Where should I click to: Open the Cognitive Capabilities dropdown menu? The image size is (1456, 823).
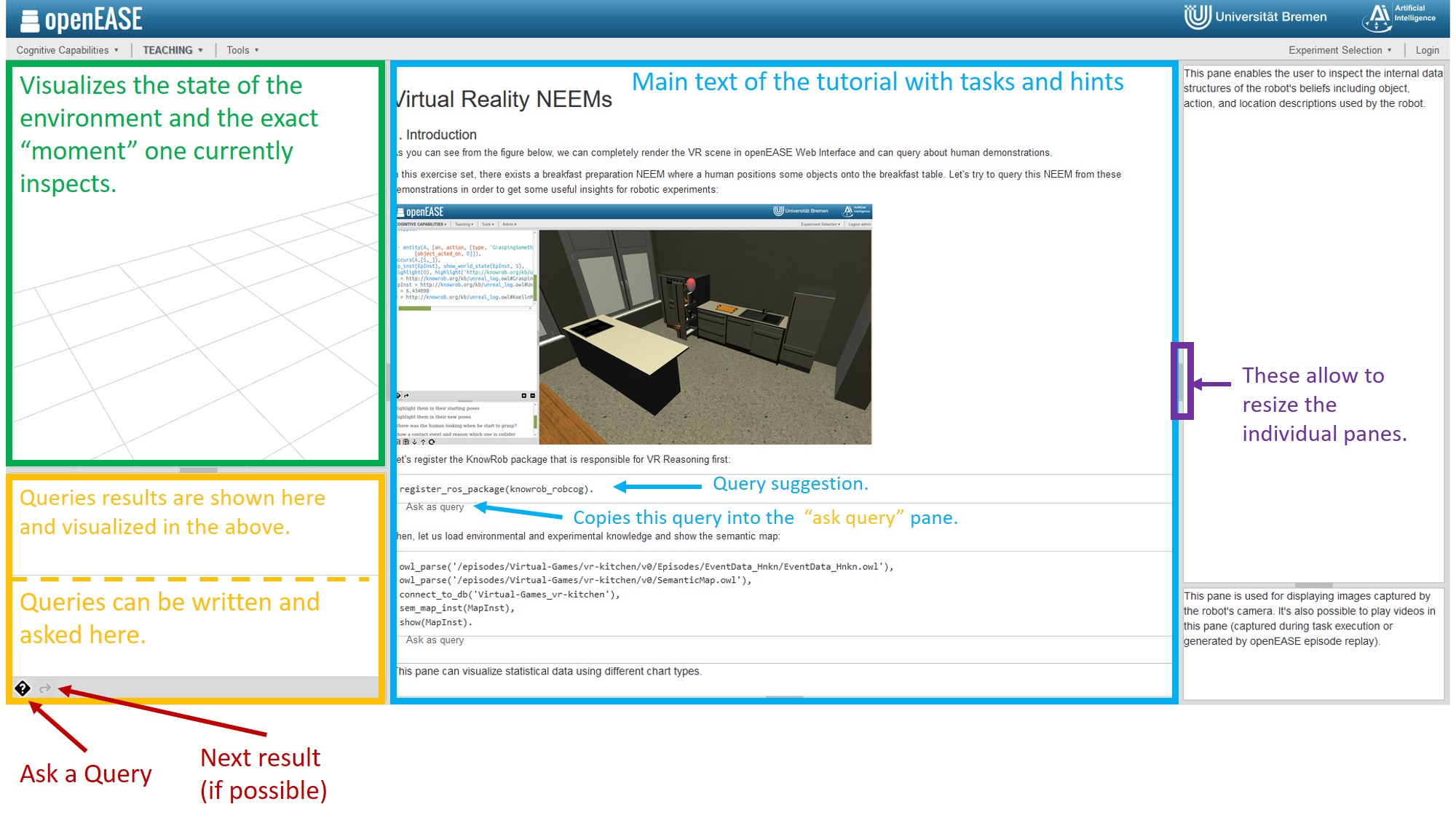pyautogui.click(x=67, y=50)
